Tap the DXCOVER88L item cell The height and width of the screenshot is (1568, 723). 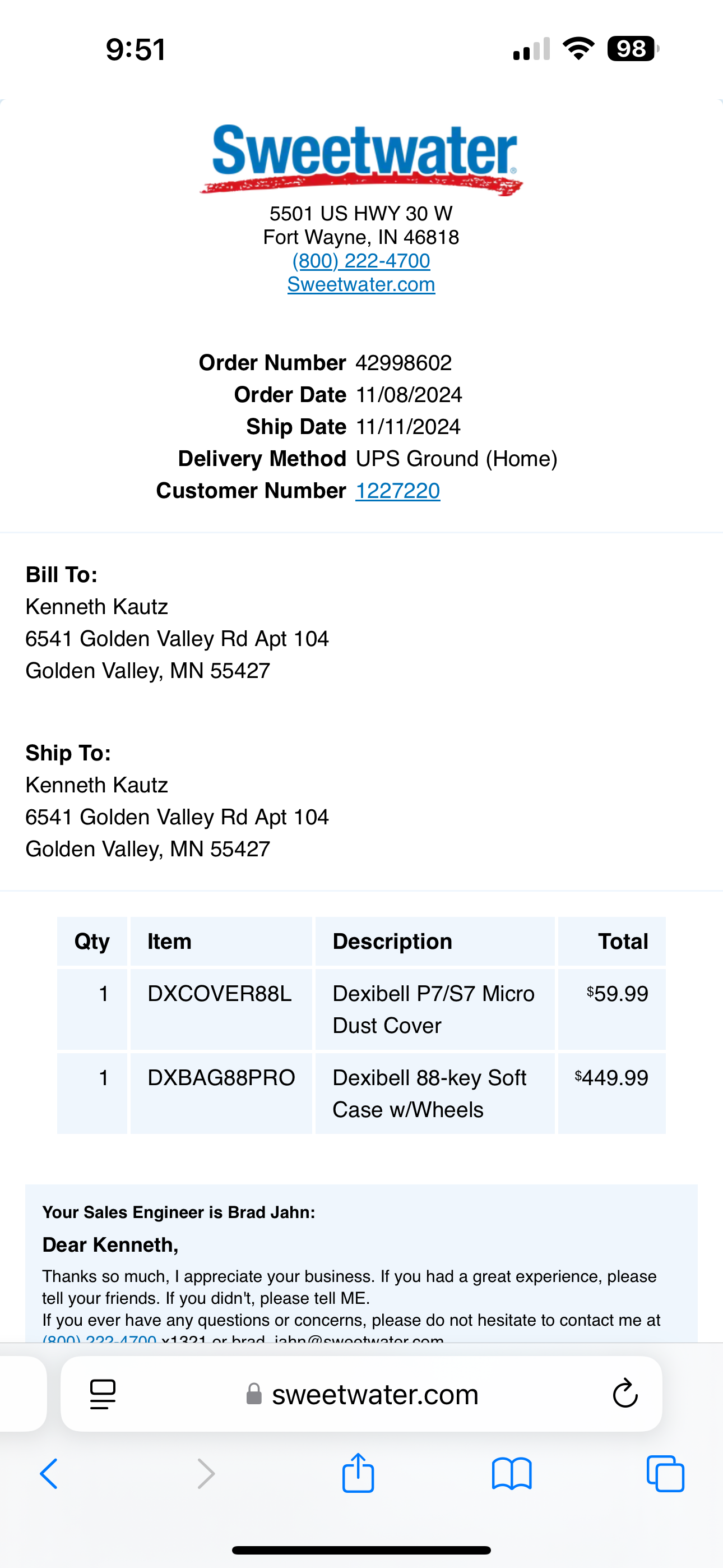tap(220, 994)
